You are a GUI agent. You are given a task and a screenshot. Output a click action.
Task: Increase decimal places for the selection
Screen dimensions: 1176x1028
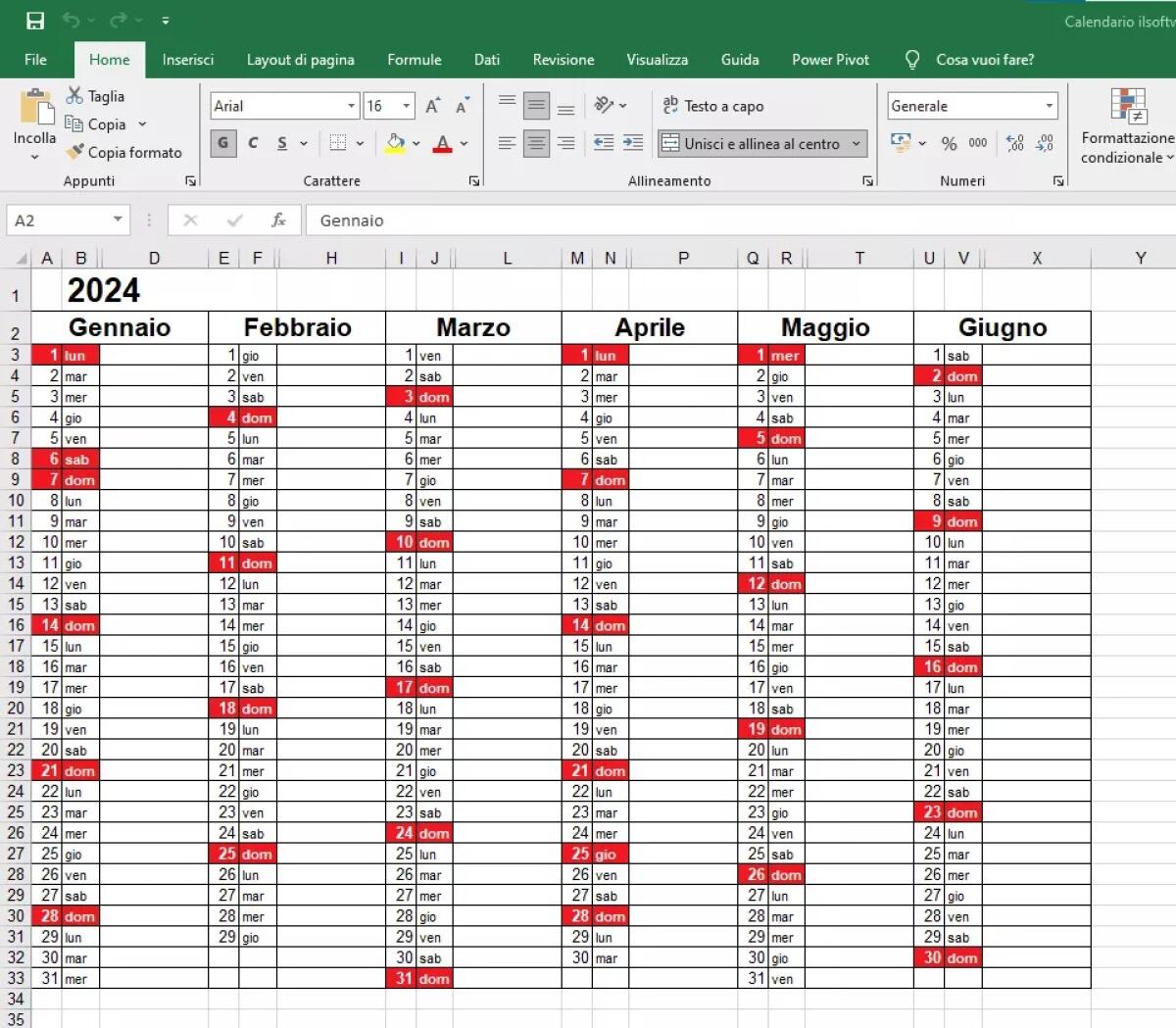(x=1014, y=143)
